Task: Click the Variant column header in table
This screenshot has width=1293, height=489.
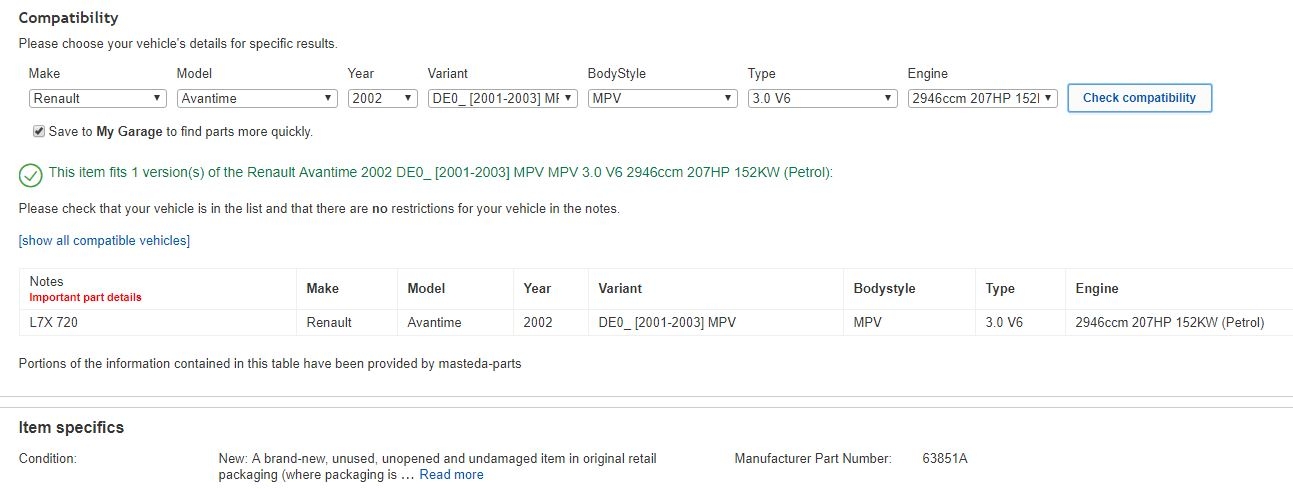Action: coord(620,288)
